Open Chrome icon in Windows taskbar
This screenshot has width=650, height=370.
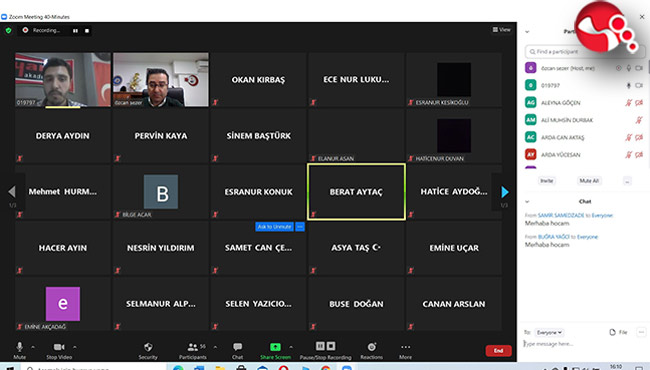tap(326, 368)
